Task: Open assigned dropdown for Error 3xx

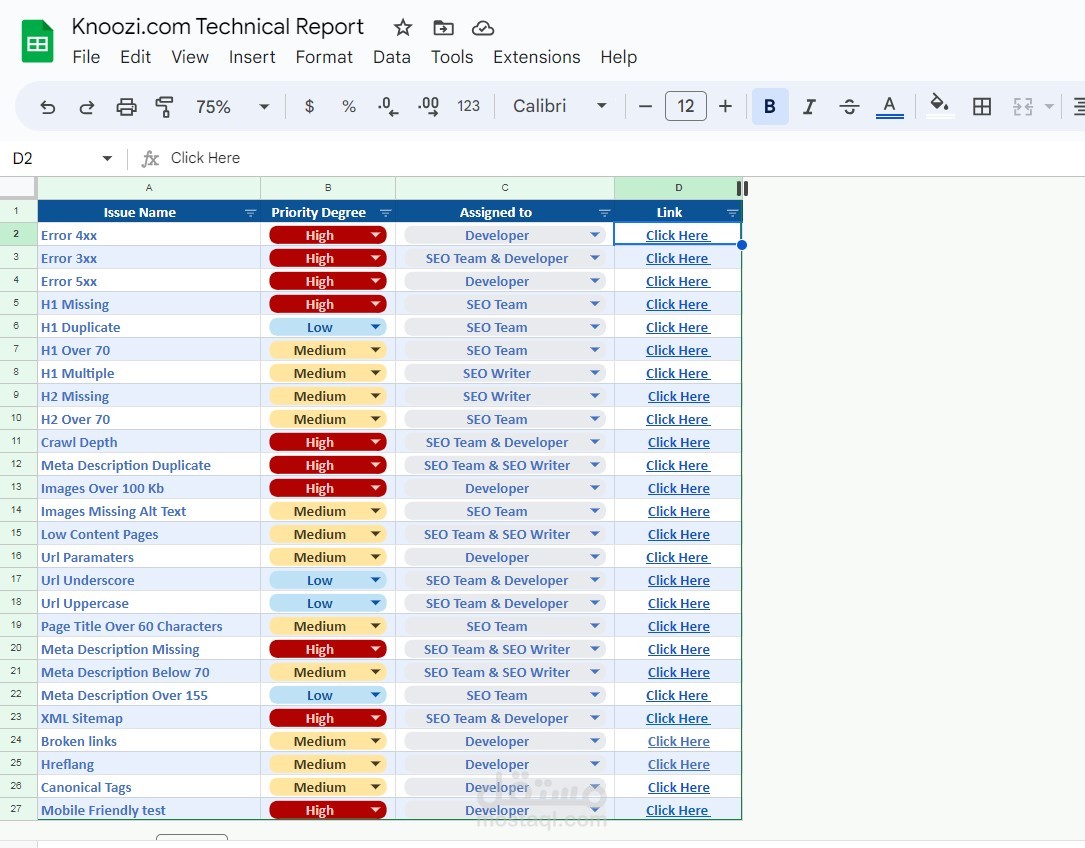Action: [595, 258]
